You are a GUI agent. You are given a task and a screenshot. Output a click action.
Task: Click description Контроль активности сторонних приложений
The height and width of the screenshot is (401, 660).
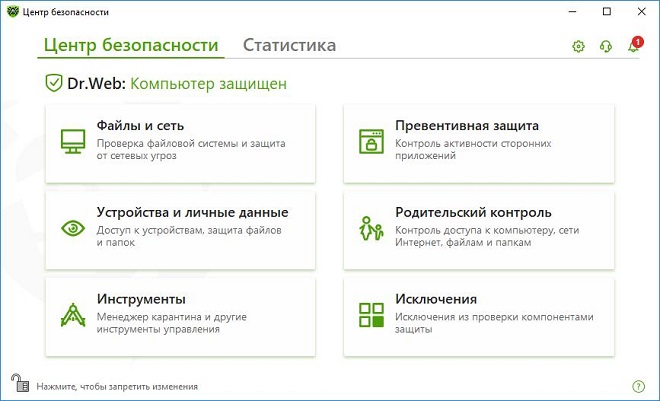coord(473,149)
